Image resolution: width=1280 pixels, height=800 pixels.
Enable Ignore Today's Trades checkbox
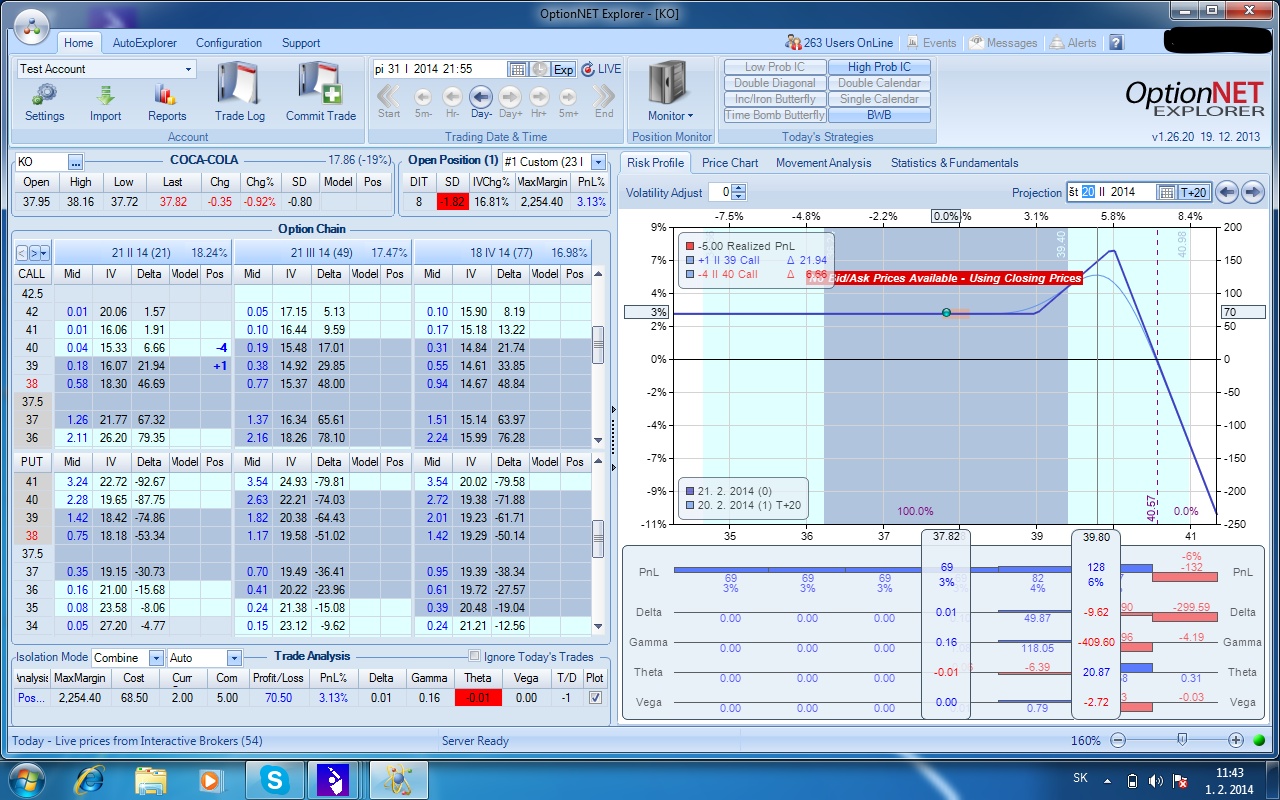point(475,657)
